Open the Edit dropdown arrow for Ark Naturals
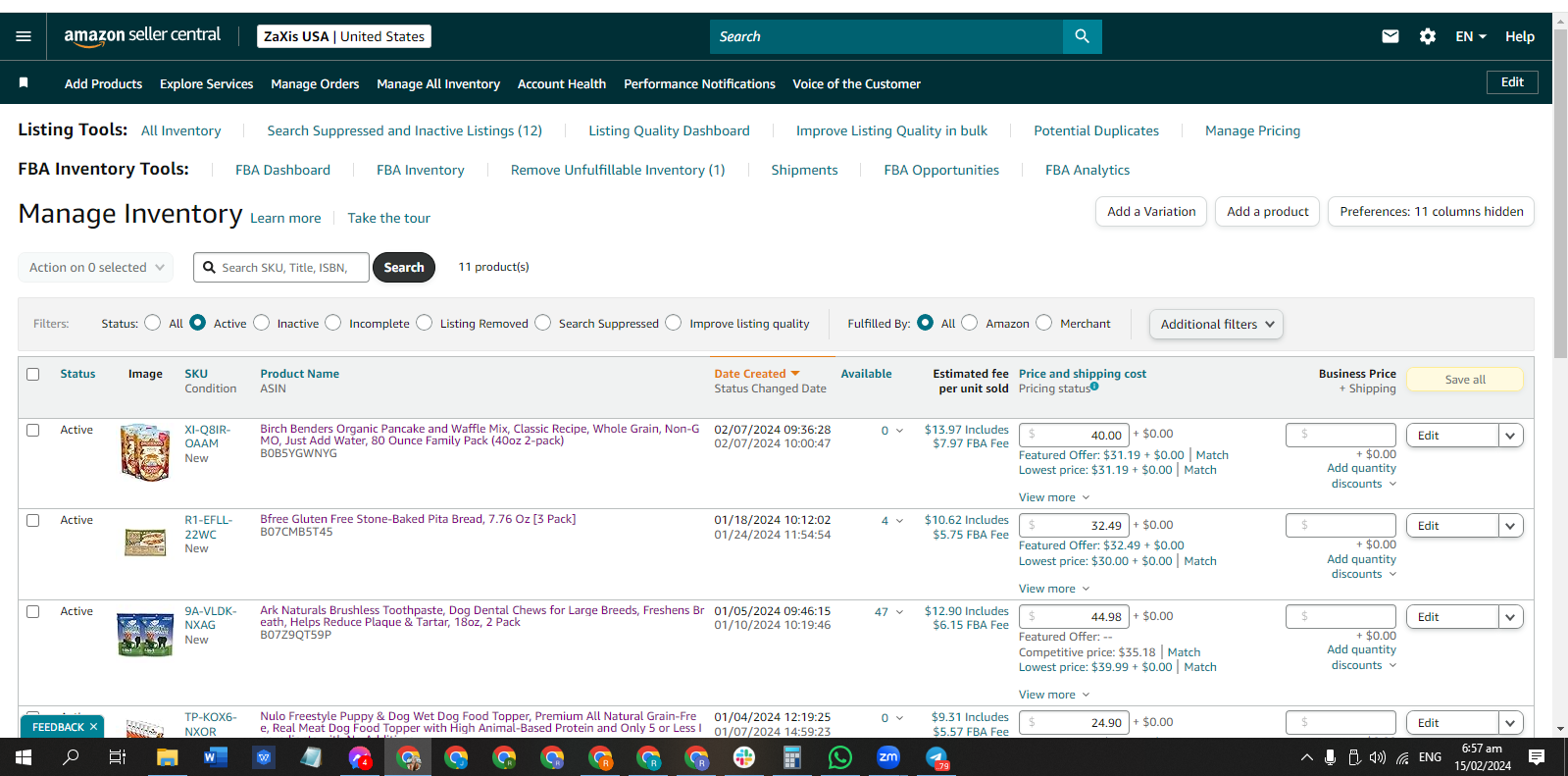This screenshot has width=1568, height=776. [1510, 617]
